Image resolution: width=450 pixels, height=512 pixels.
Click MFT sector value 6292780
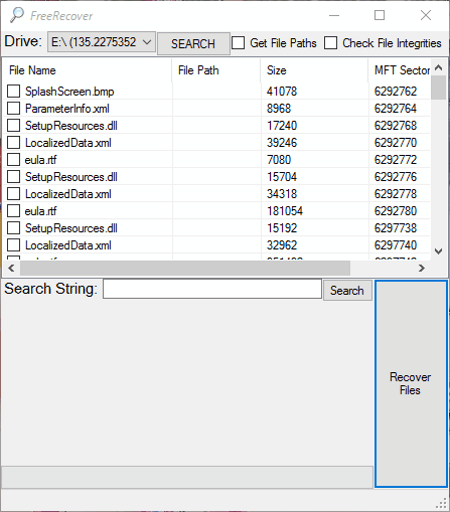395,211
